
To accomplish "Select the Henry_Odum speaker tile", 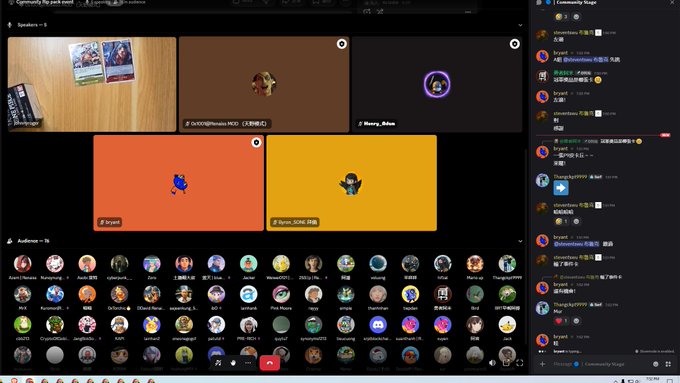I will point(437,84).
